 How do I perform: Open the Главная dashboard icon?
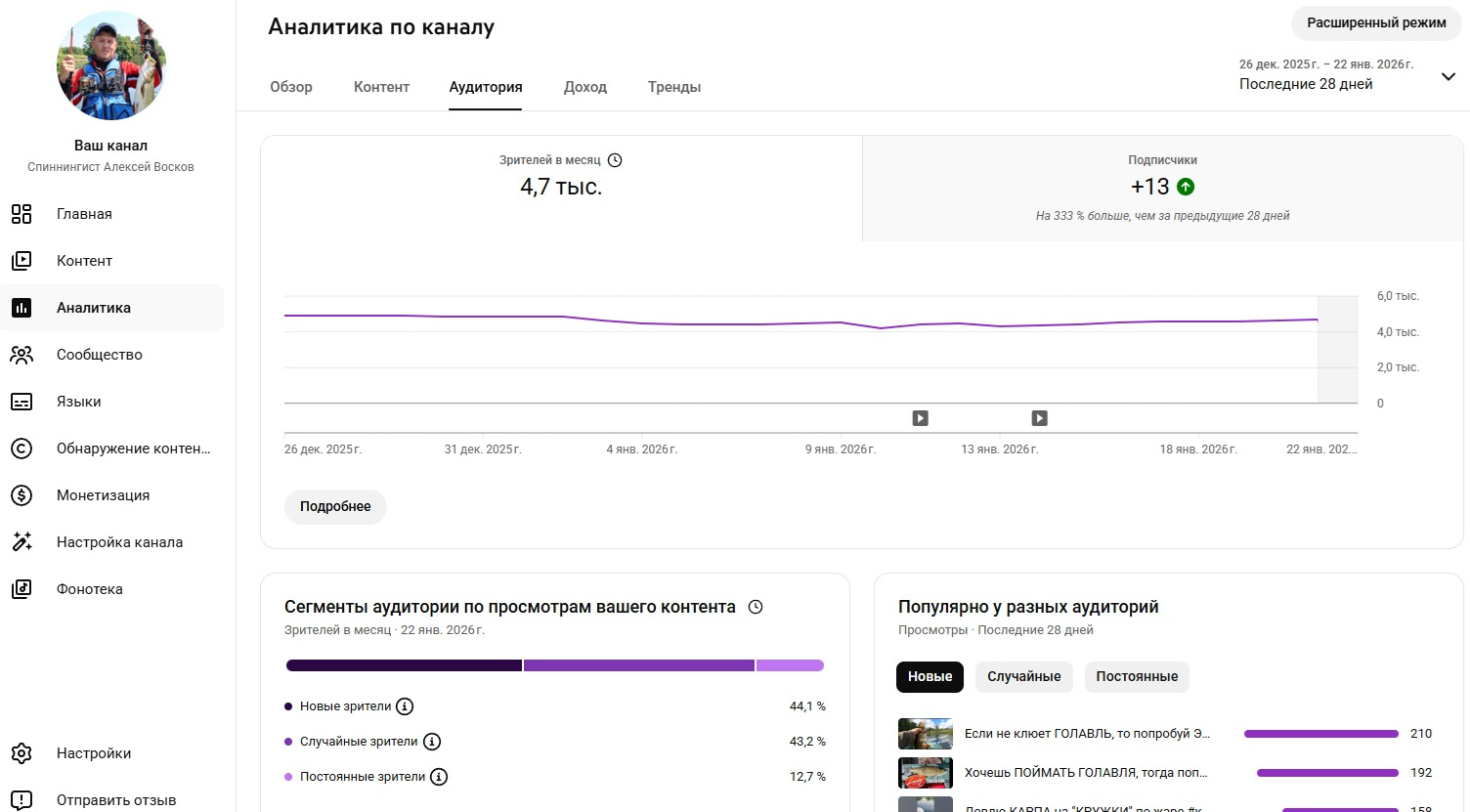click(x=22, y=214)
